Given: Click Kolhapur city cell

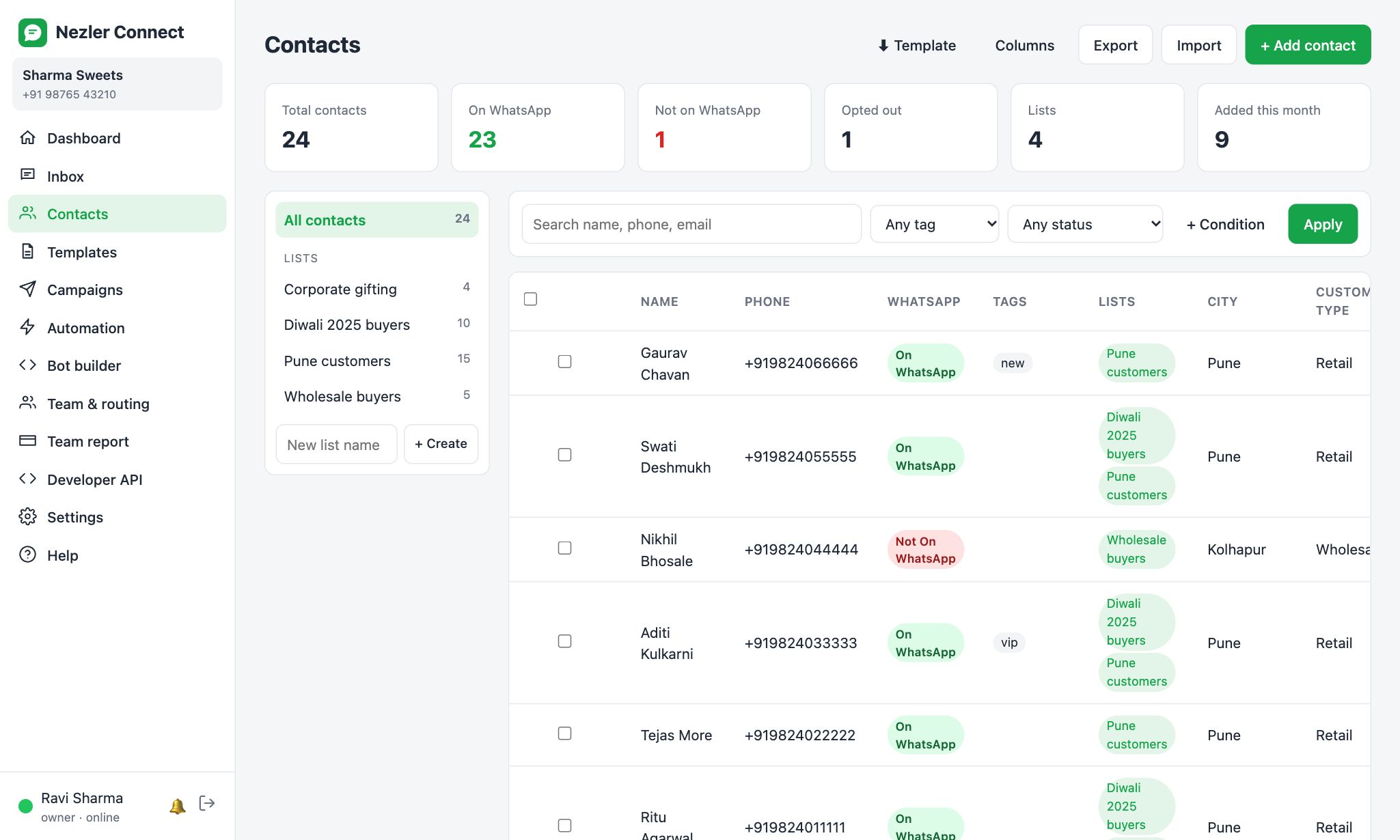Looking at the screenshot, I should (1236, 550).
